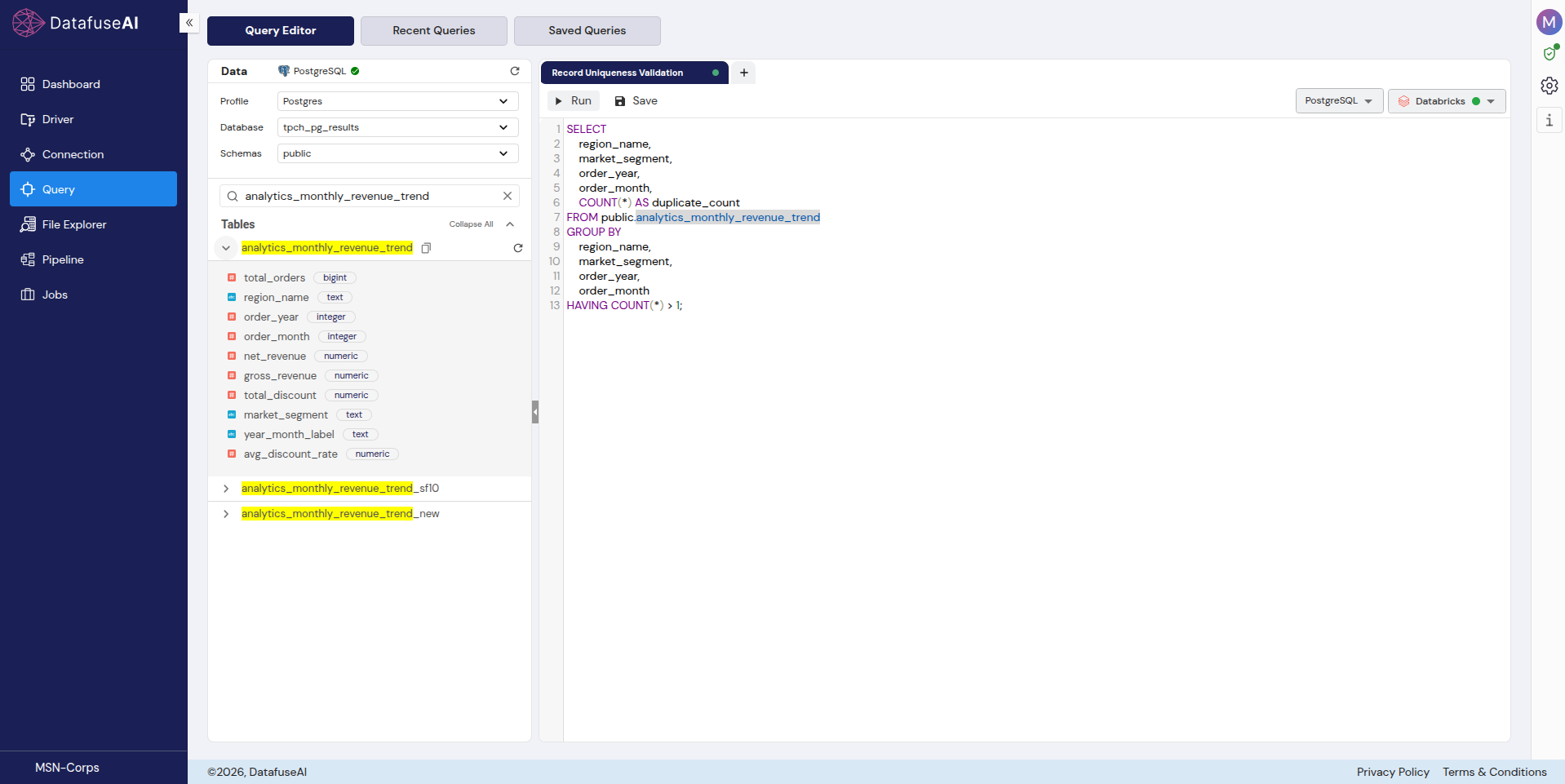
Task: Open File Explorer from sidebar
Action: pos(93,224)
